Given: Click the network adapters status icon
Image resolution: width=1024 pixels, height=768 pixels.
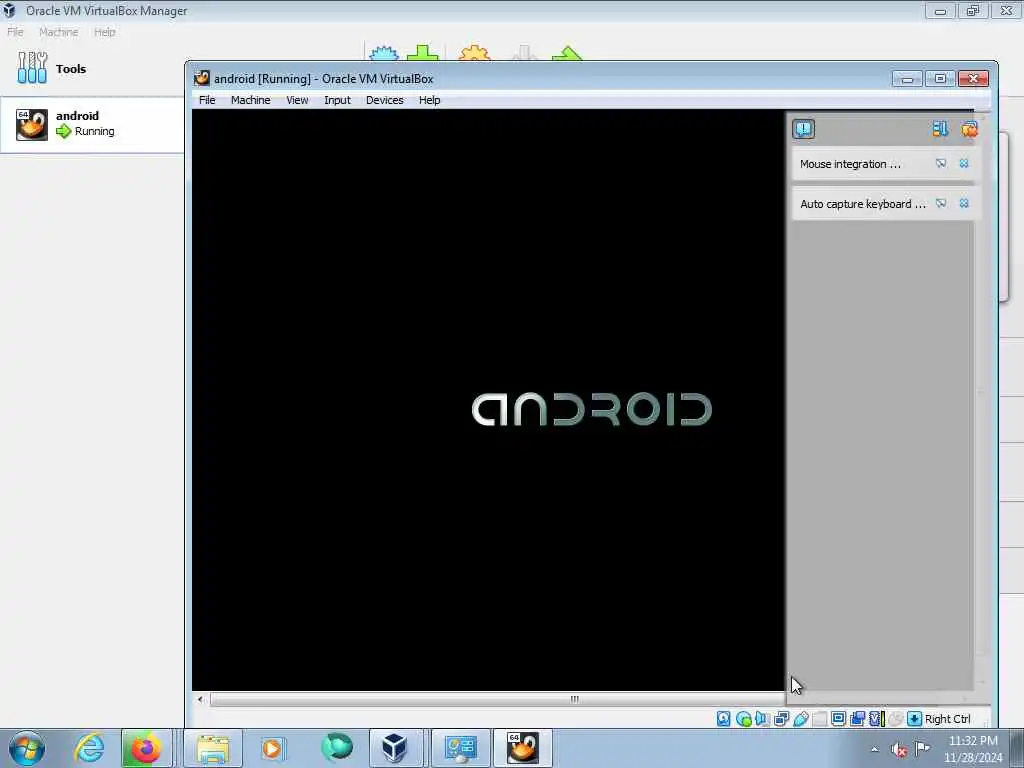Looking at the screenshot, I should click(781, 719).
